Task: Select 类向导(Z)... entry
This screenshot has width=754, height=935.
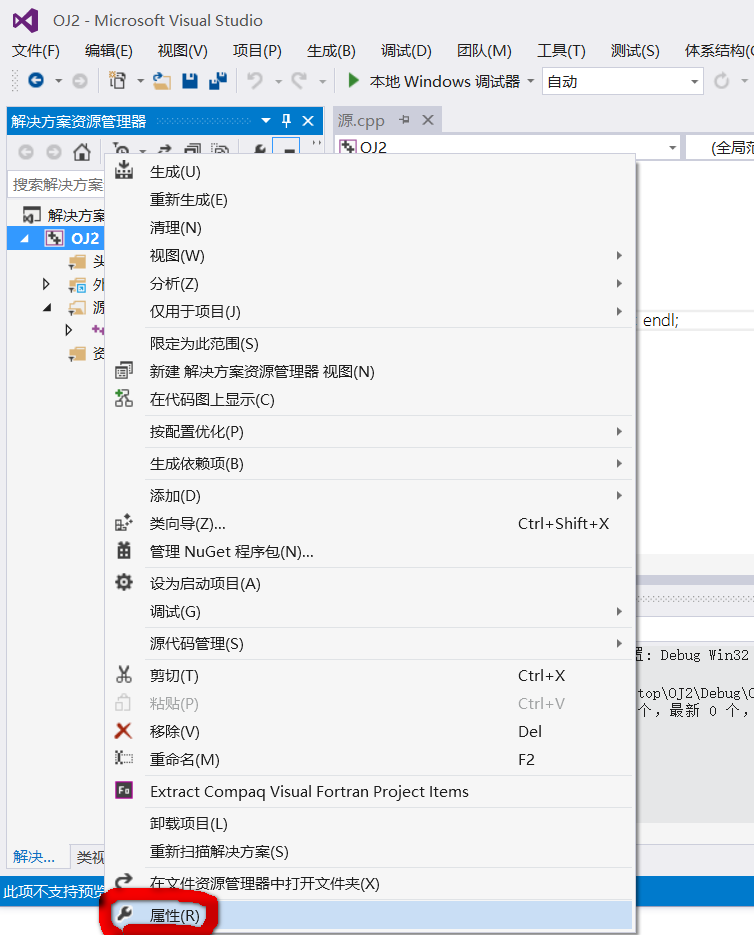Action: (369, 524)
